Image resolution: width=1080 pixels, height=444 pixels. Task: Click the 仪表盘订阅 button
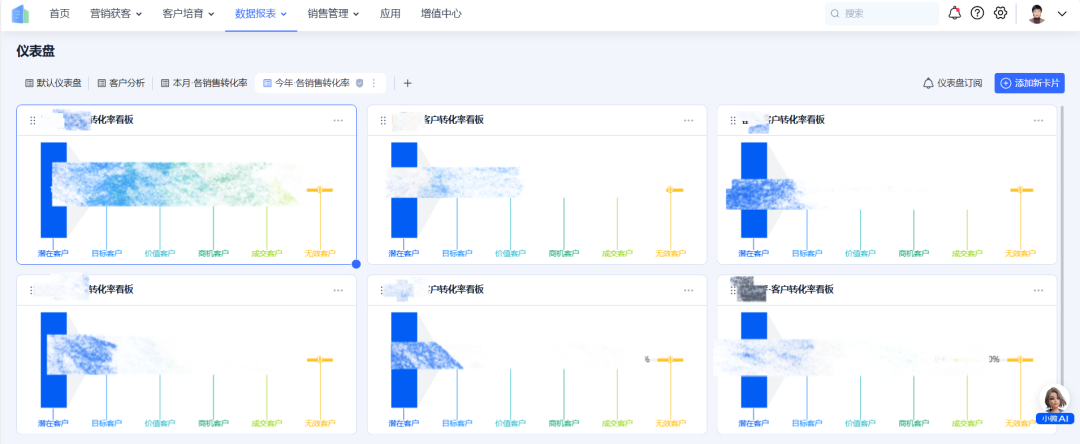click(x=953, y=83)
